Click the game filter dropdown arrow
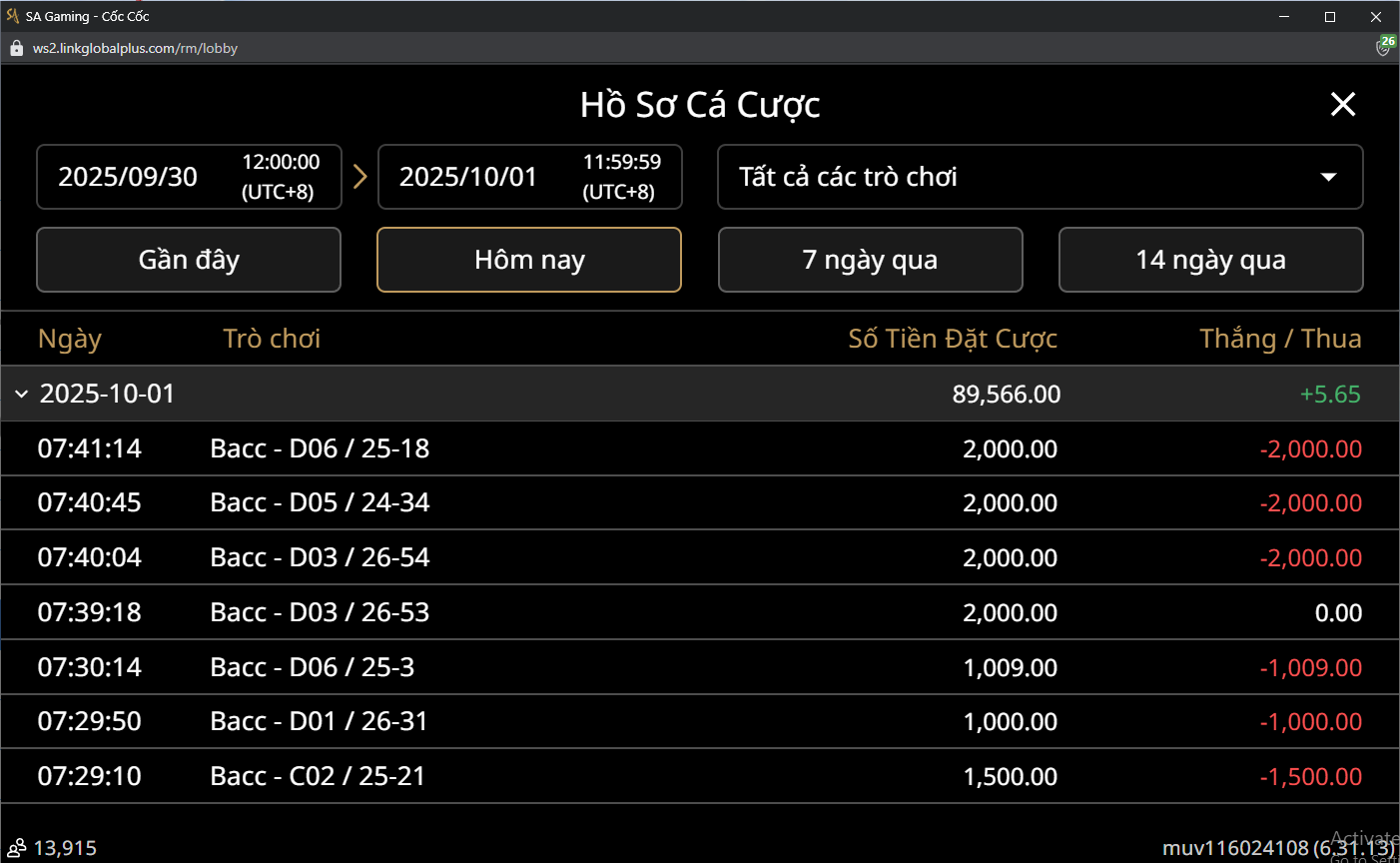Viewport: 1400px width, 863px height. (1328, 177)
